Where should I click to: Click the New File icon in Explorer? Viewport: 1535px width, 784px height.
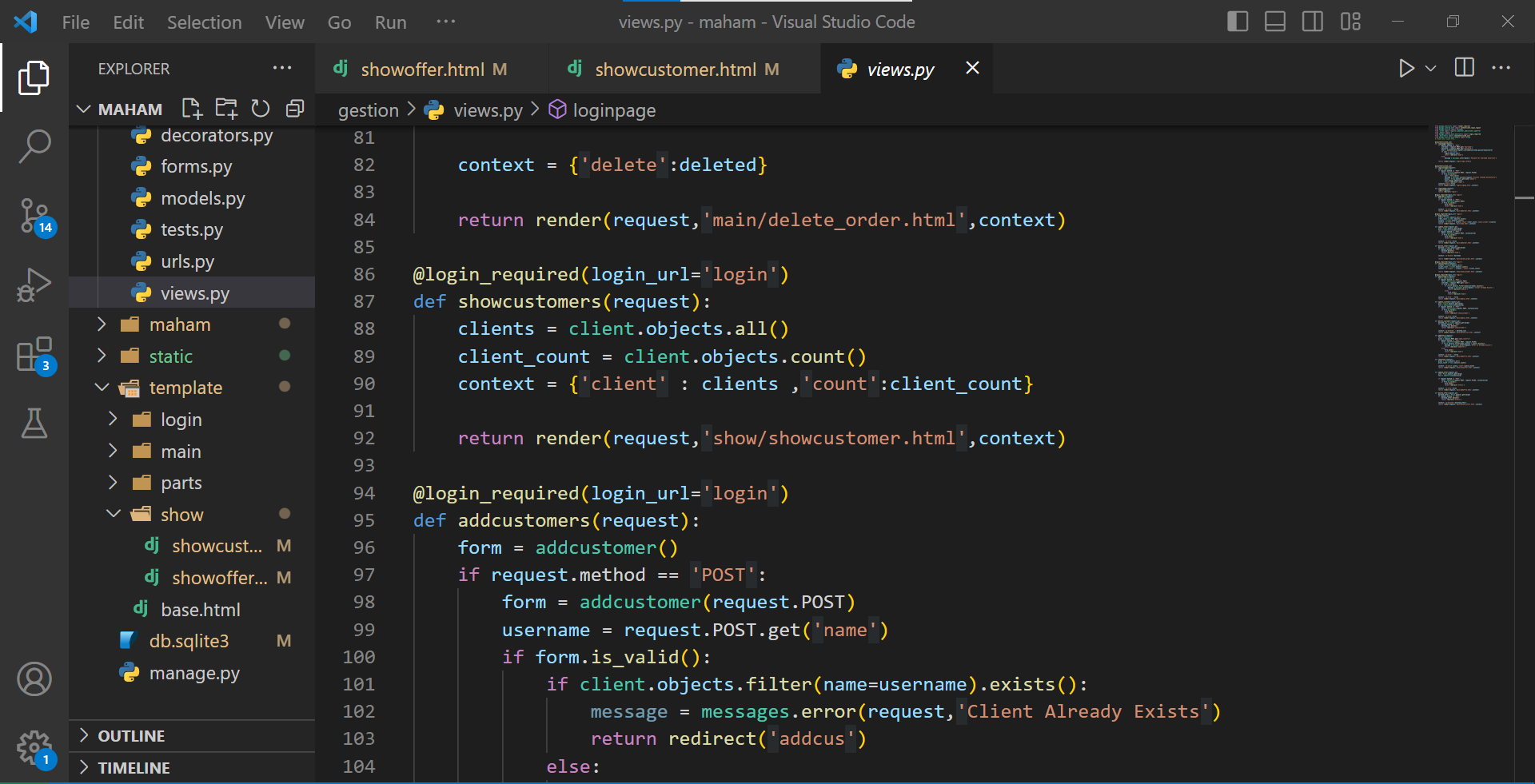point(192,109)
